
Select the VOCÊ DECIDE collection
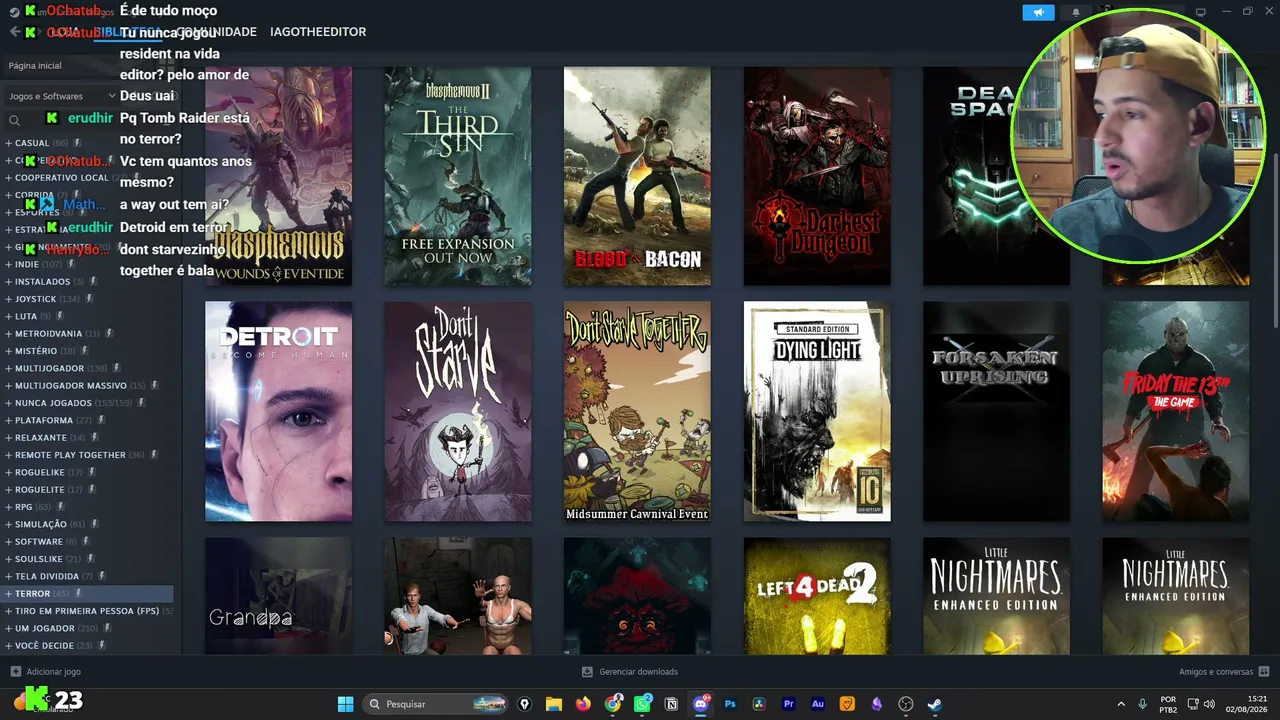[88, 646]
